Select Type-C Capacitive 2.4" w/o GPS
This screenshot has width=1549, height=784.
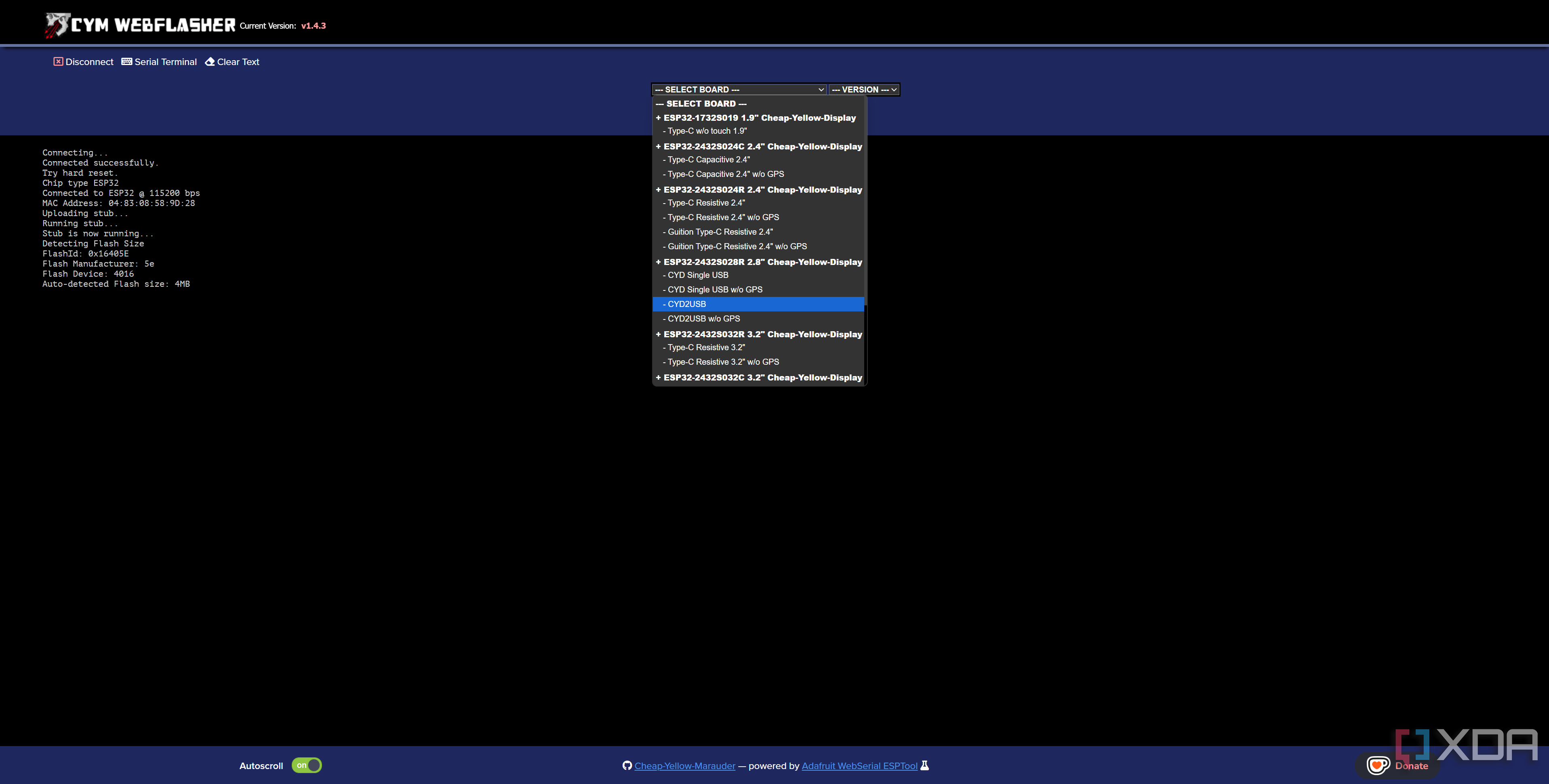[x=758, y=174]
